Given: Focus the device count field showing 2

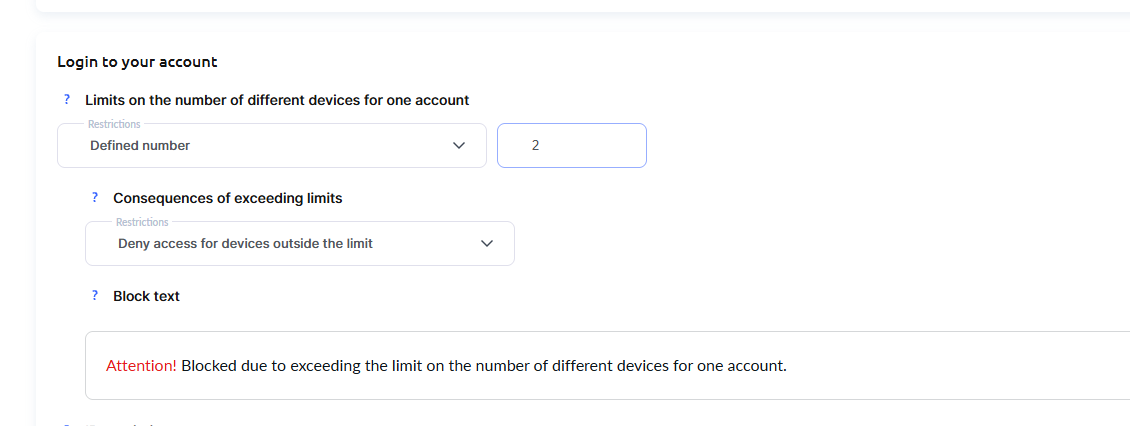Looking at the screenshot, I should 571,146.
